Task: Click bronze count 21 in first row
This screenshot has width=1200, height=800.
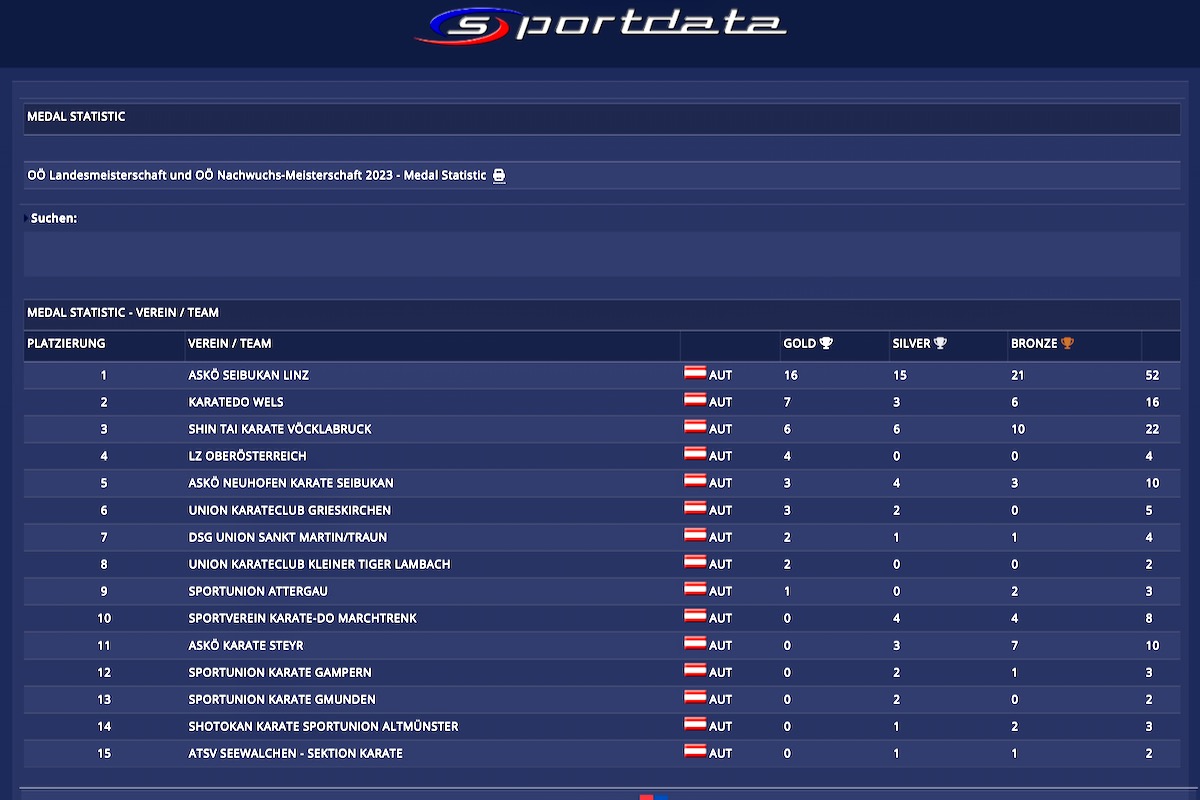Action: [1018, 376]
